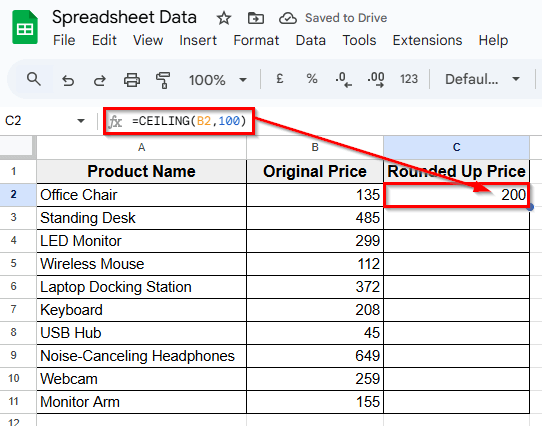This screenshot has height=426, width=542.
Task: Click the 123 more formats button
Action: [x=409, y=79]
